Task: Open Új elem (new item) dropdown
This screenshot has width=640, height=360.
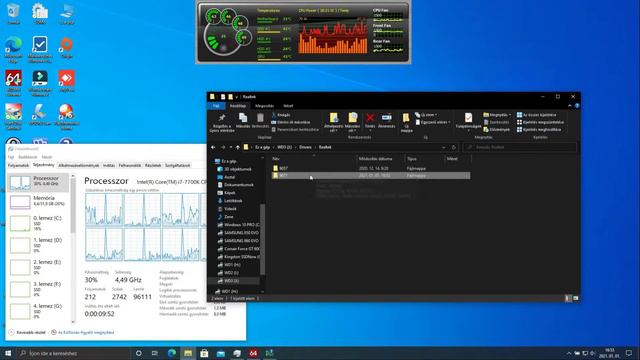Action: [x=426, y=115]
